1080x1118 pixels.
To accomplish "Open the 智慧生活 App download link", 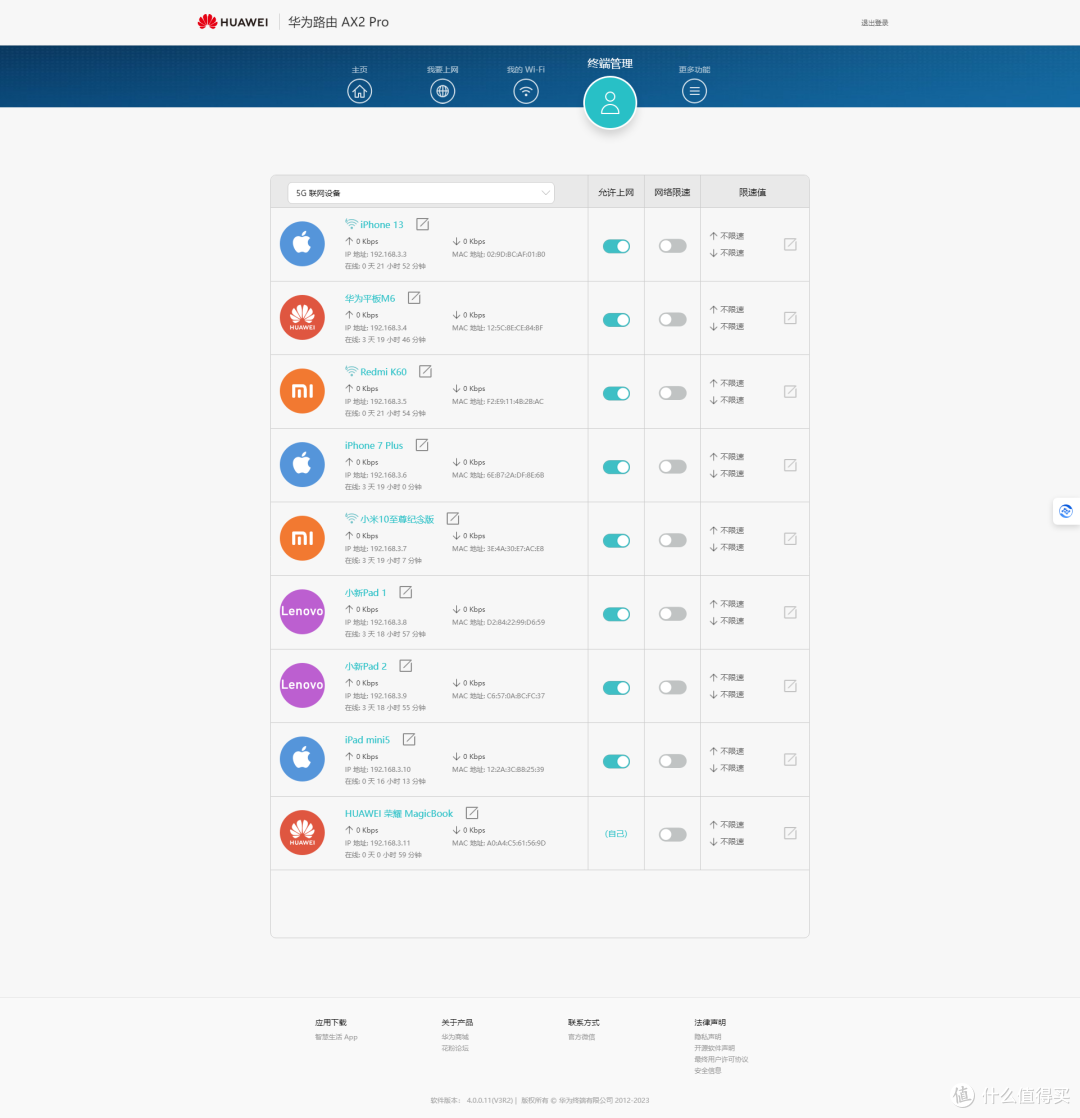I will coord(336,1037).
